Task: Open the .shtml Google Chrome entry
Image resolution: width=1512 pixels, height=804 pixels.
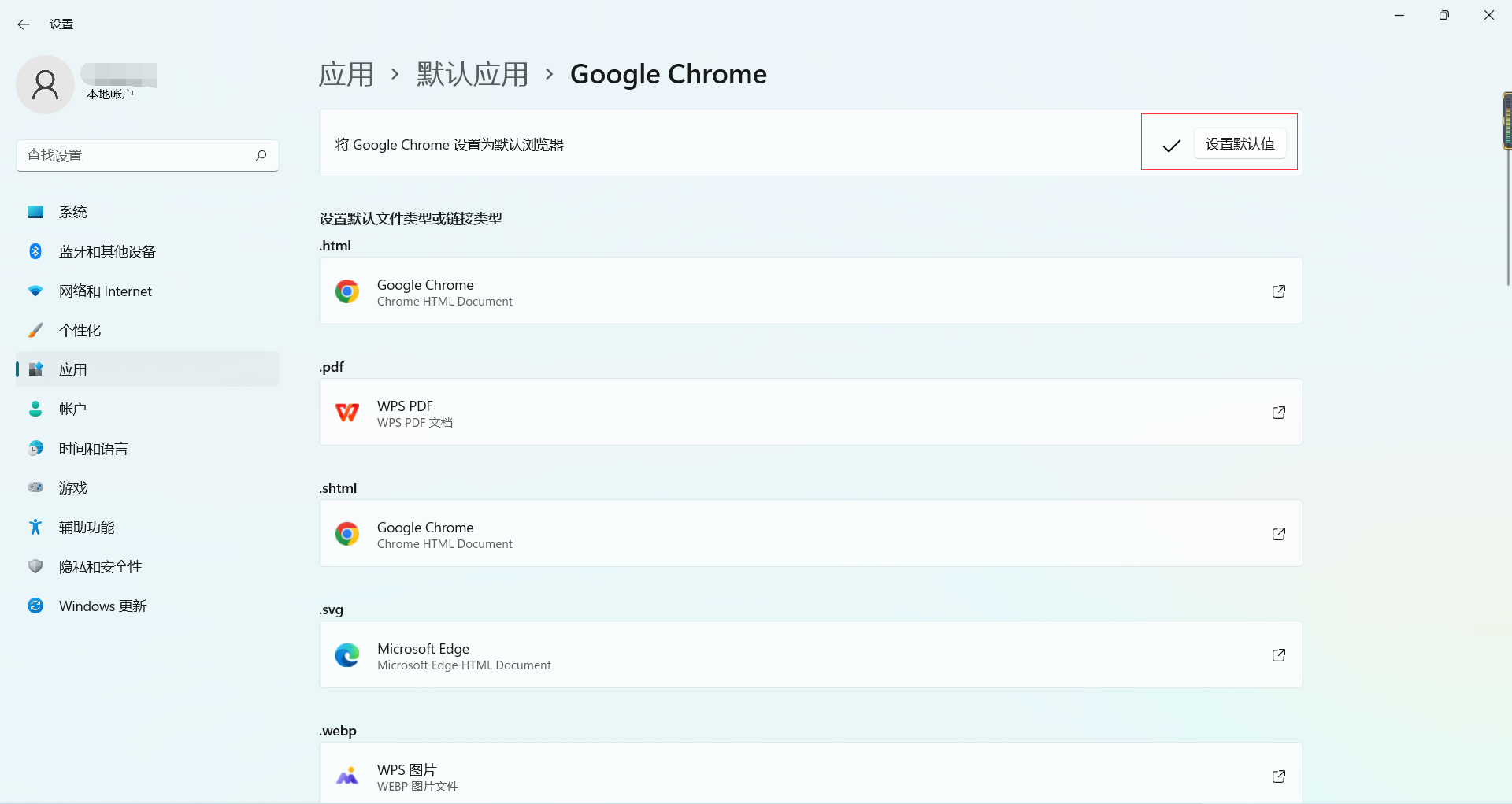Action: point(810,533)
